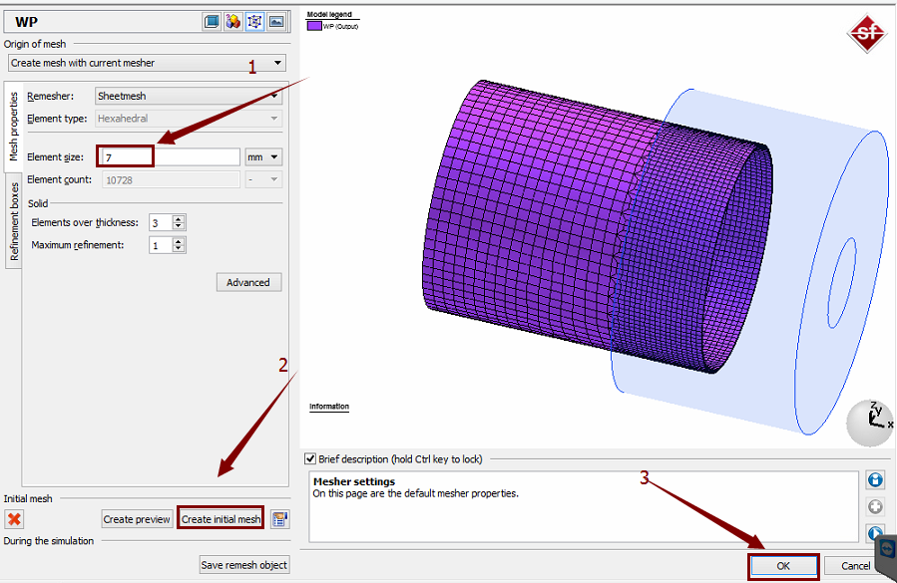
Task: Open the Element count unit dropdown
Action: tap(264, 180)
